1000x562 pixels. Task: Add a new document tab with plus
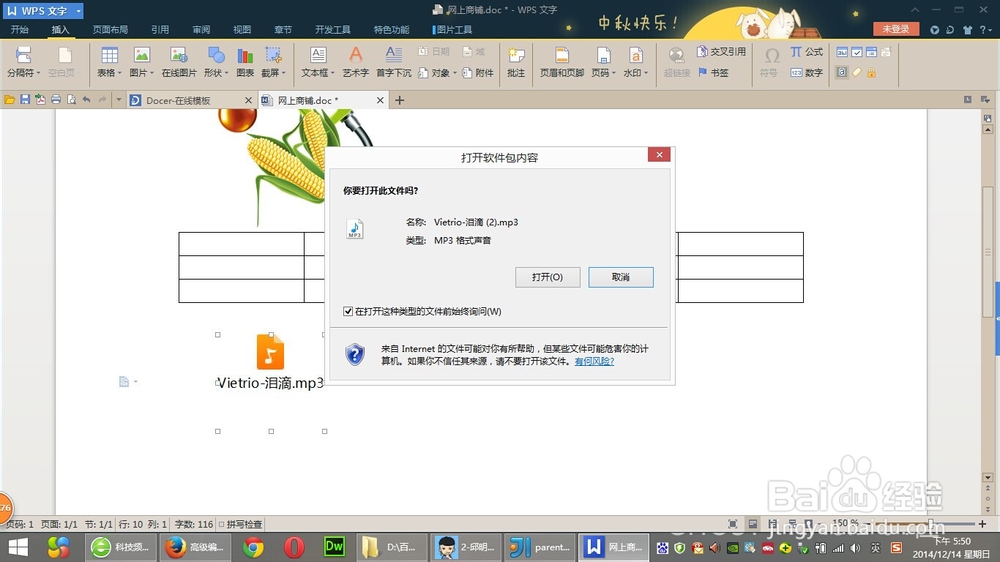click(x=399, y=100)
